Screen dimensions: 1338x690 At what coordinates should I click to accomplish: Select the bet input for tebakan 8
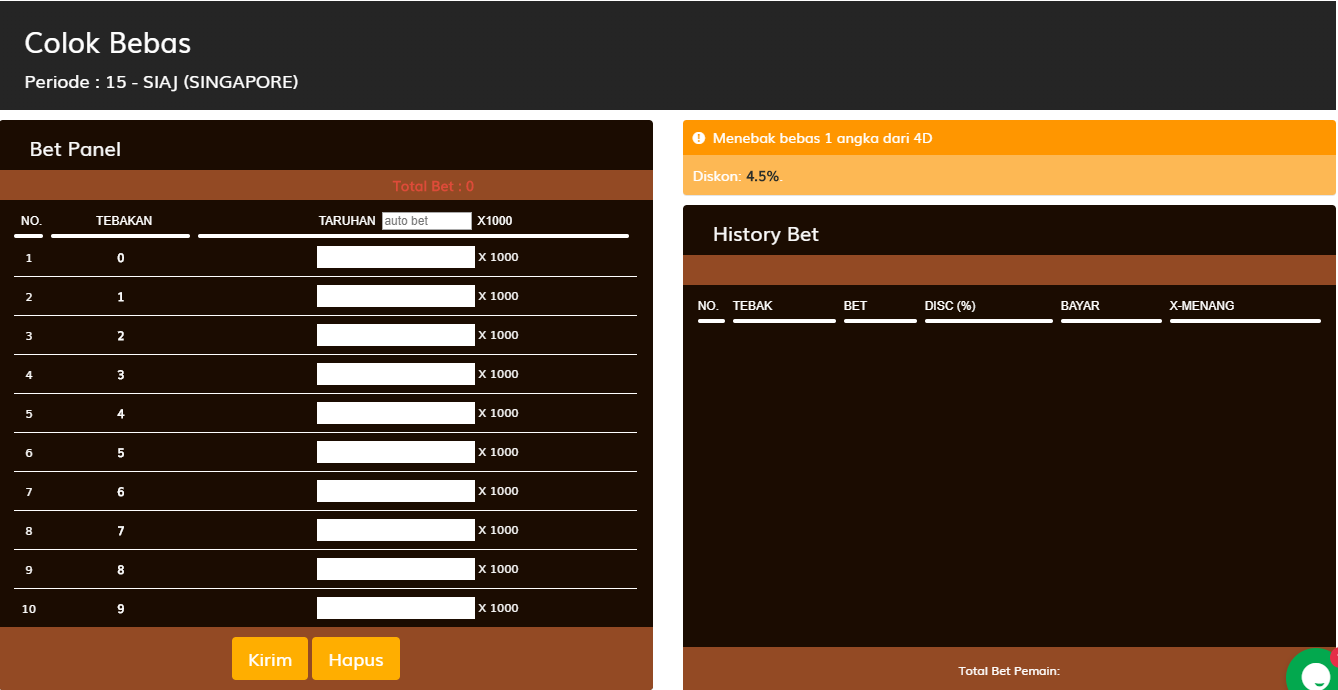pyautogui.click(x=396, y=569)
